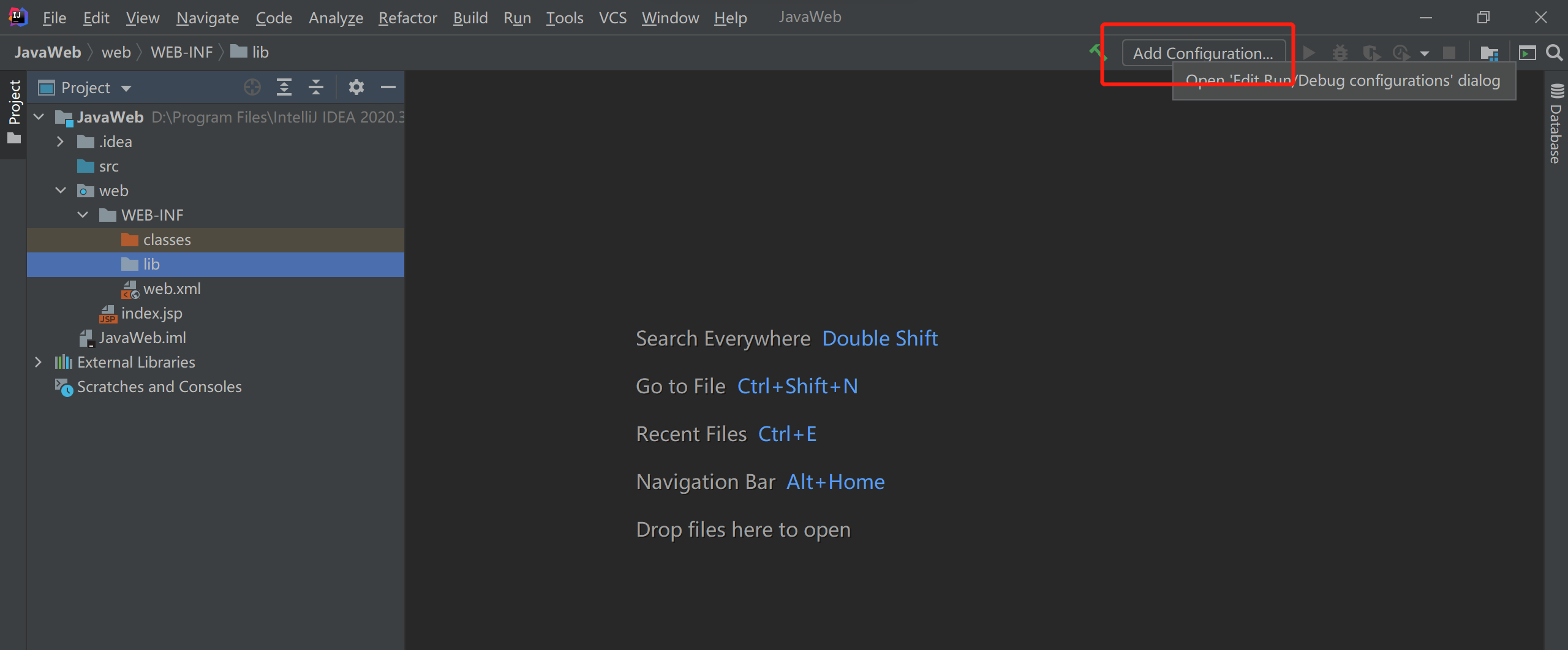Click the Collapse All icon in Project panel
Viewport: 1568px width, 650px height.
(x=316, y=88)
